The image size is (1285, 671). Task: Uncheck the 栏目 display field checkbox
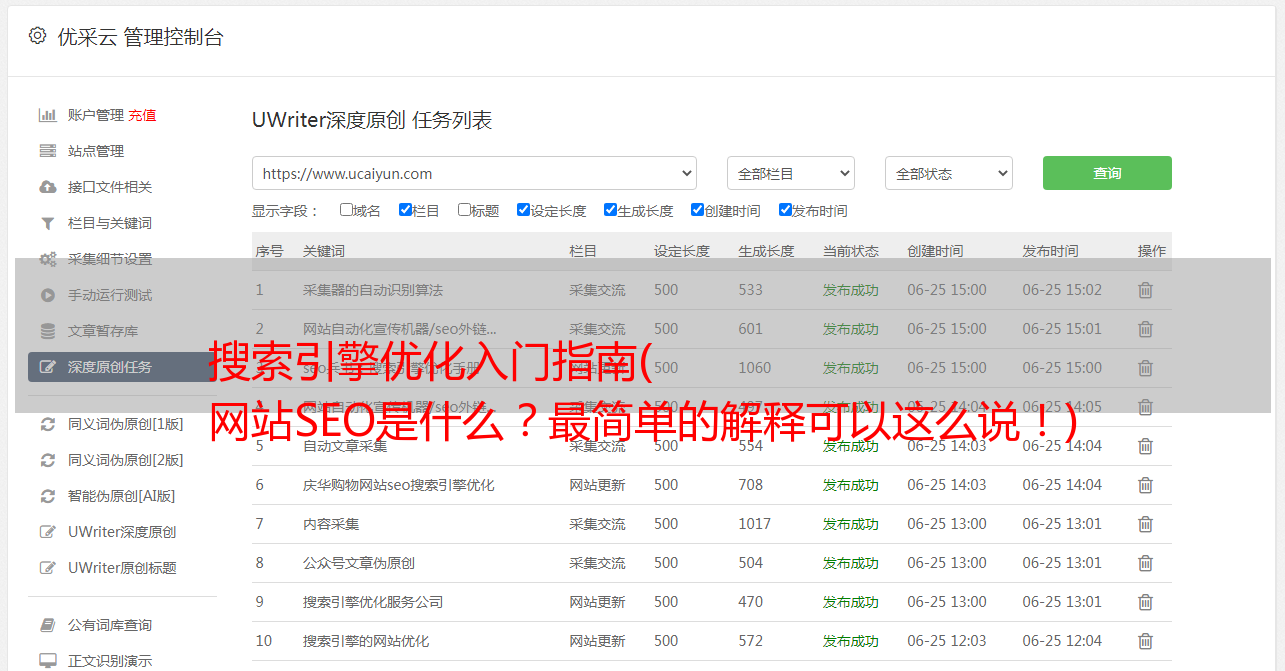pos(405,210)
